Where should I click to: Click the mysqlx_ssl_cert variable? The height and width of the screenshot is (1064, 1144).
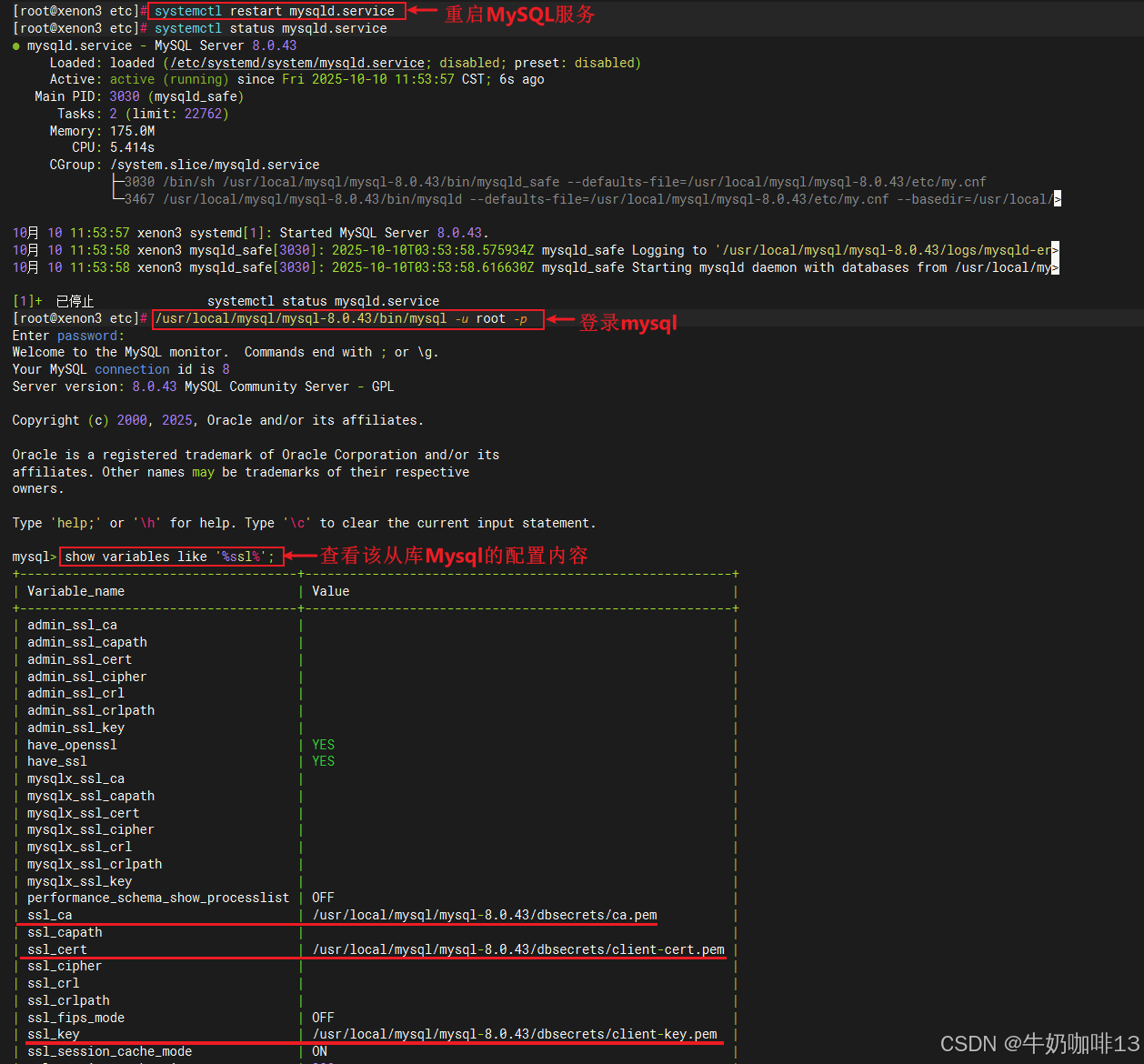pos(84,813)
